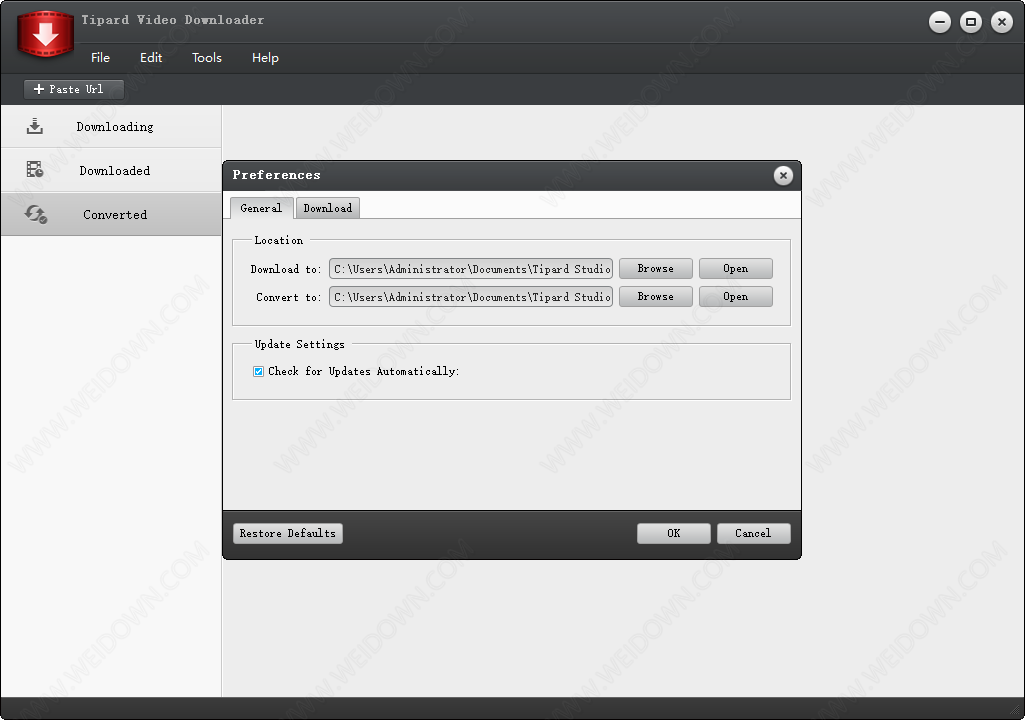Open the Edit menu
This screenshot has width=1025, height=720.
[151, 58]
